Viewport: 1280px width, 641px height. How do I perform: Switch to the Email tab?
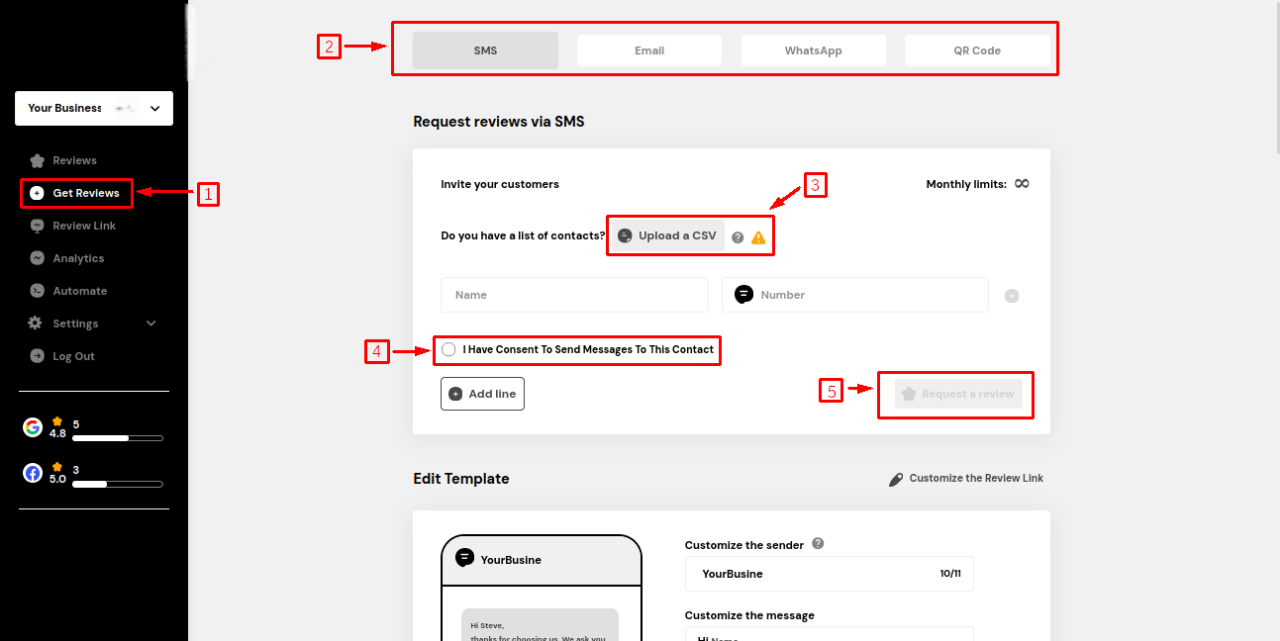tap(649, 51)
